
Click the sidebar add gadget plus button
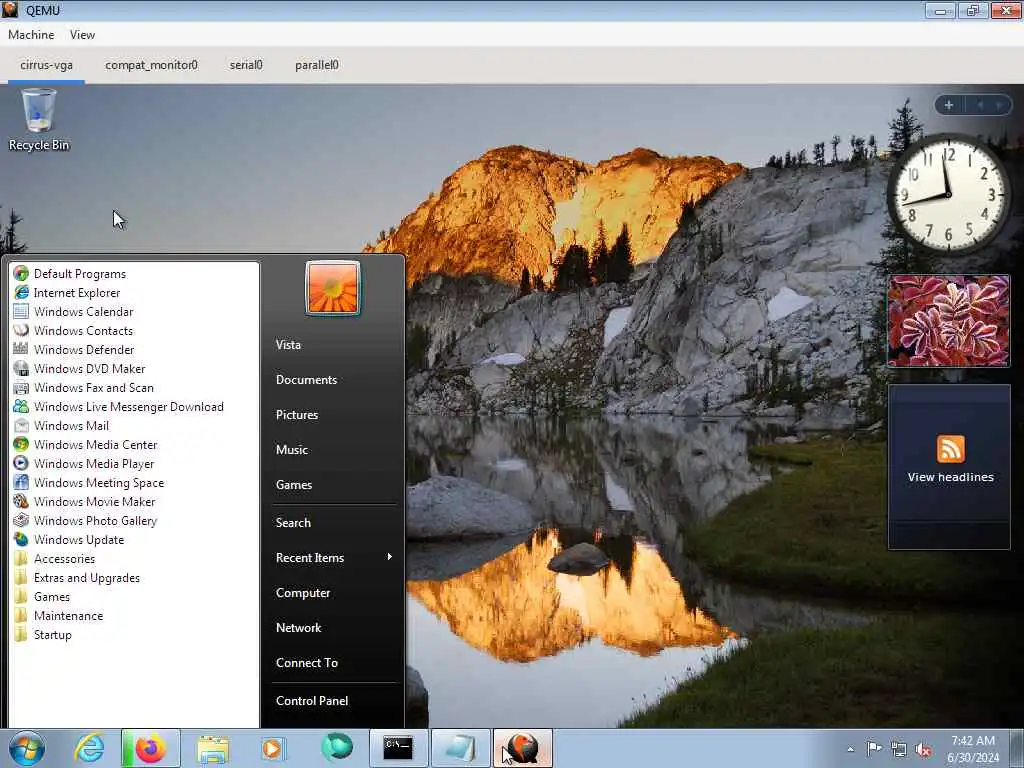coord(948,104)
